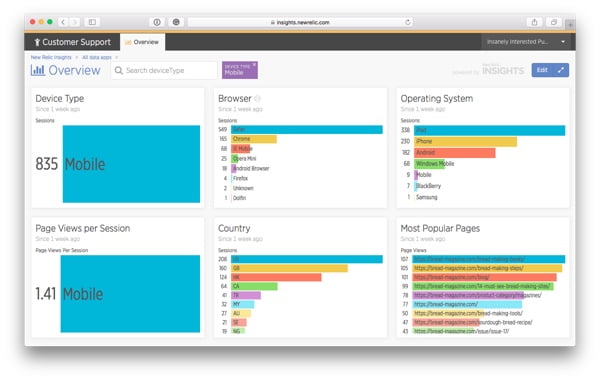Open the 14-must-see-bread-making-sites URL
The height and width of the screenshot is (381, 600).
coord(483,286)
